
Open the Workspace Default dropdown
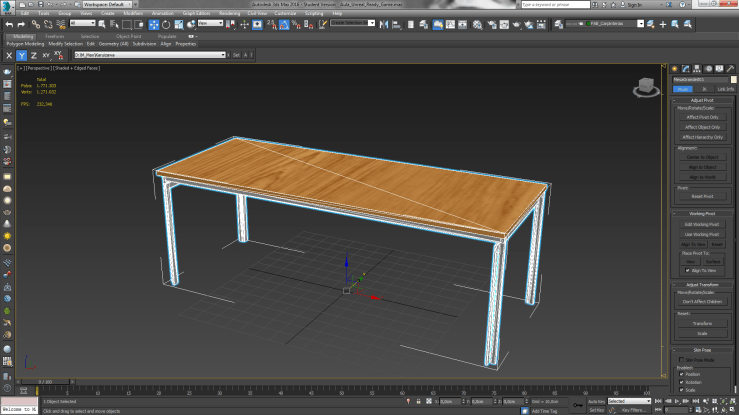(x=106, y=4)
